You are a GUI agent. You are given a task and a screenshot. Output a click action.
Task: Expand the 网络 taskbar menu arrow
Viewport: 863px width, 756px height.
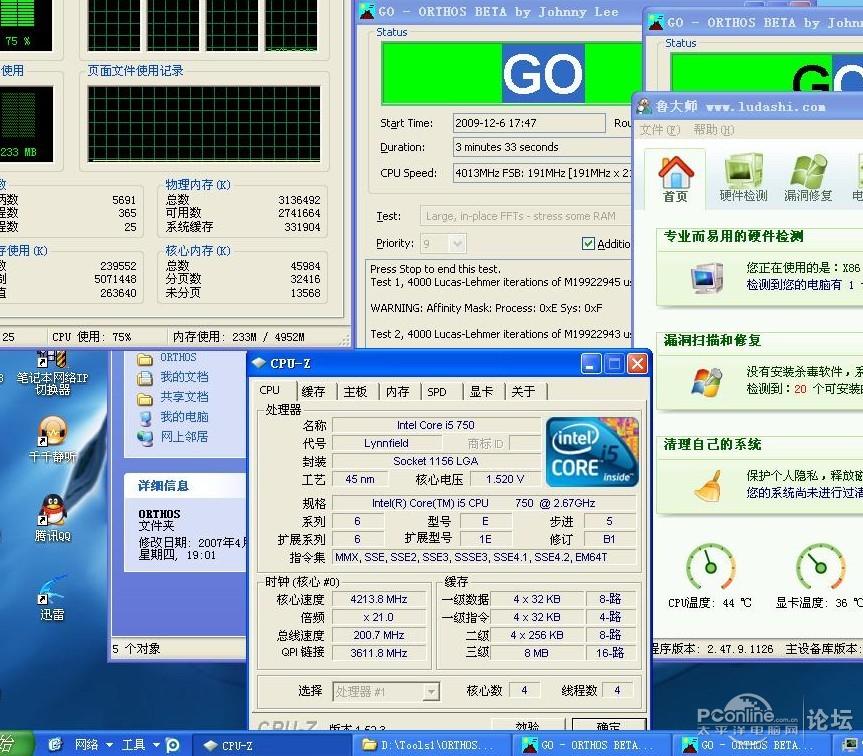[x=109, y=745]
